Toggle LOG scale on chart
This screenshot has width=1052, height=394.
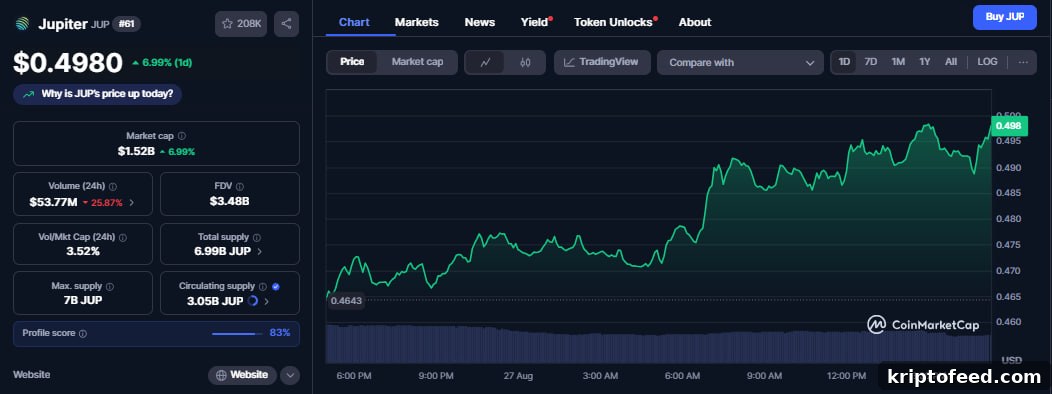tap(987, 62)
